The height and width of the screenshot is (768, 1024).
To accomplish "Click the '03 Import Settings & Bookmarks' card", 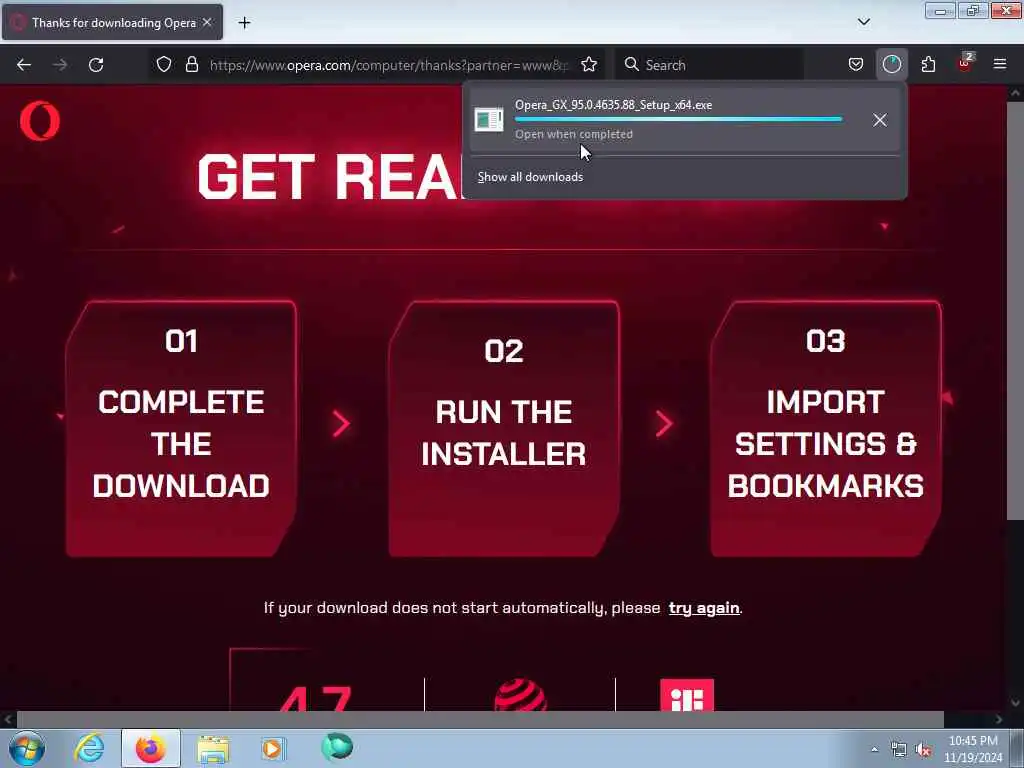I will pos(825,429).
